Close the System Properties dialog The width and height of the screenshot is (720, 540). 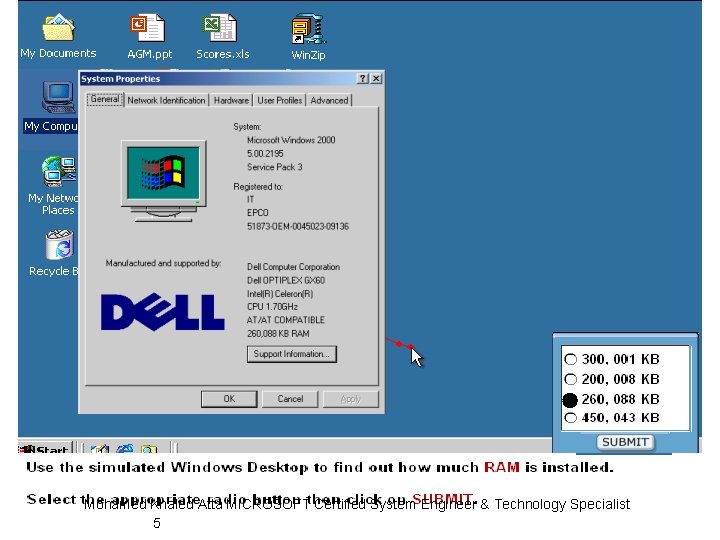click(x=376, y=79)
